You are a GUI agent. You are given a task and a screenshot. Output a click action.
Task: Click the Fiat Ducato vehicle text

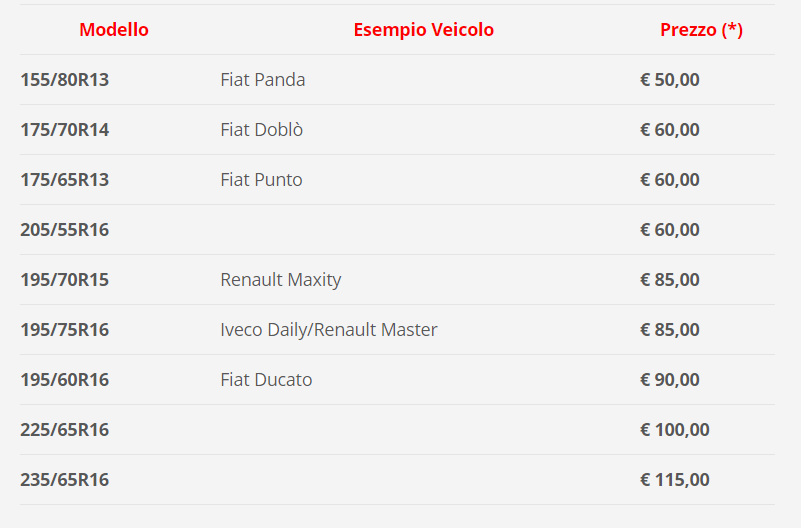click(266, 380)
